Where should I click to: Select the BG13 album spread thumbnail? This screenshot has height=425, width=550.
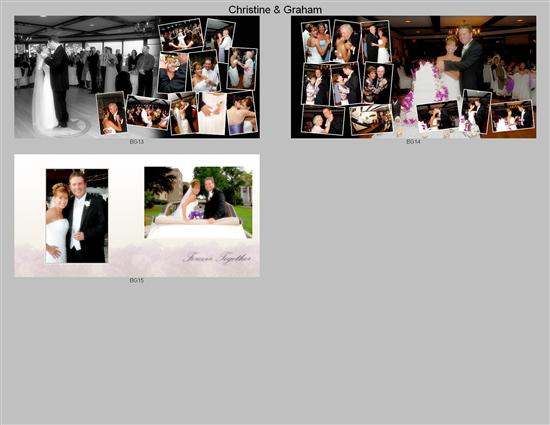tap(137, 77)
